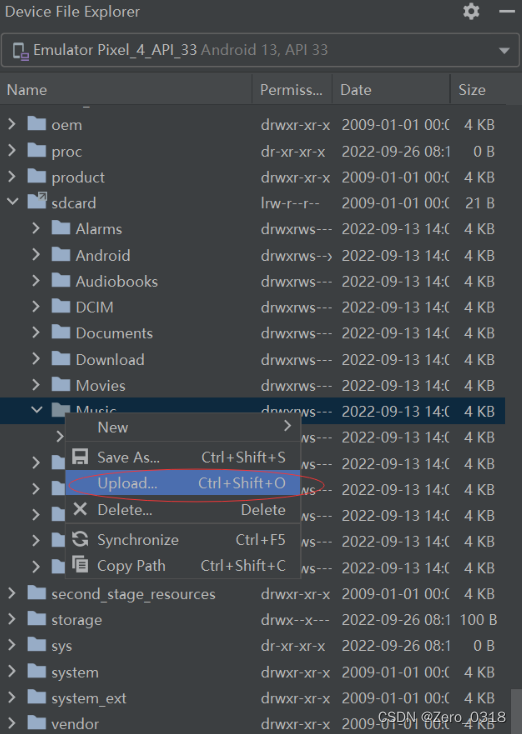
Task: Select the Movies folder icon
Action: (61, 384)
